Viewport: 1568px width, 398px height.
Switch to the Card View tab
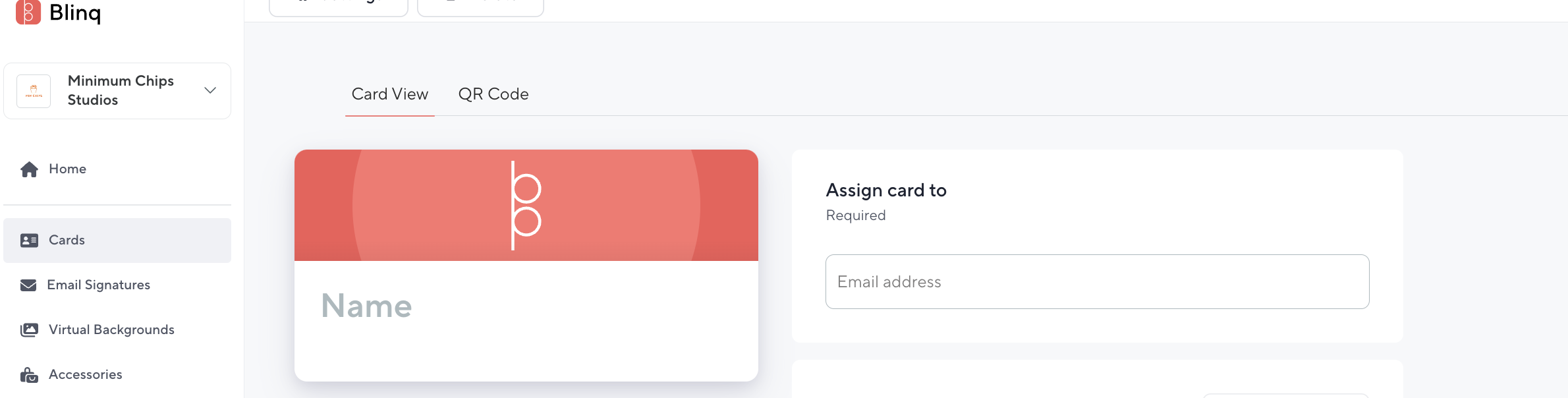coord(390,94)
